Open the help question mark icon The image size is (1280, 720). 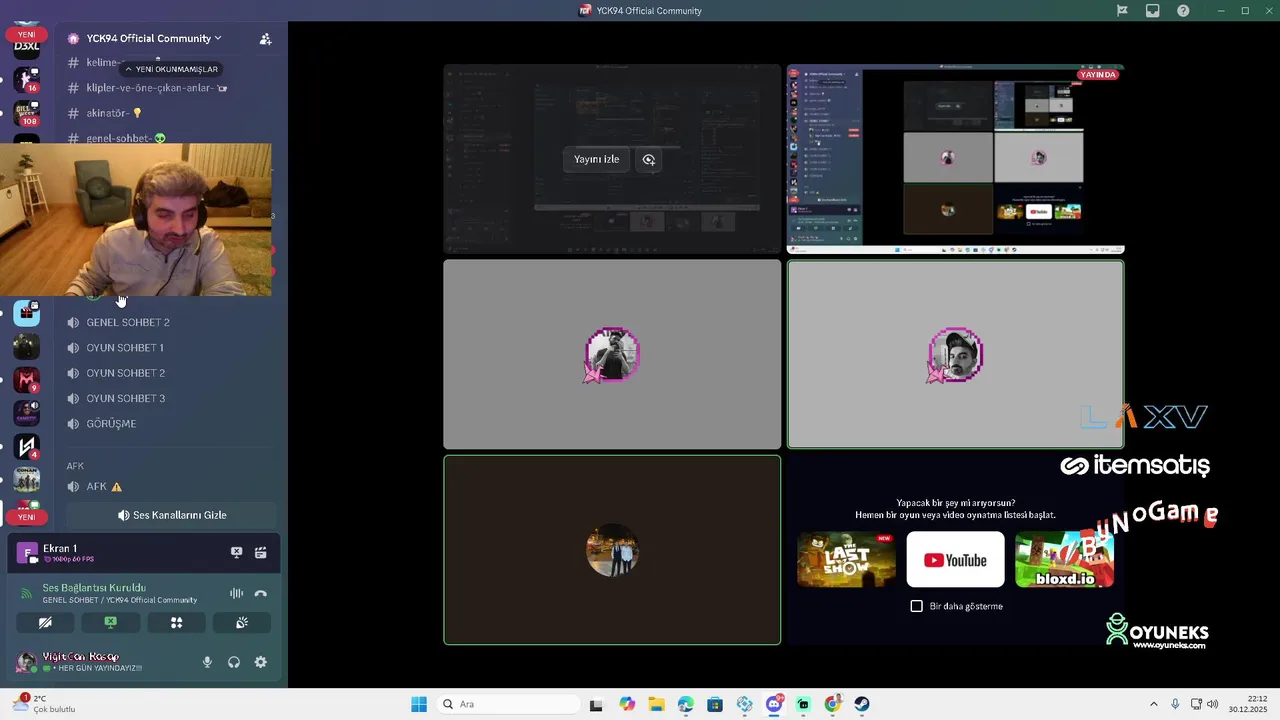pyautogui.click(x=1183, y=11)
